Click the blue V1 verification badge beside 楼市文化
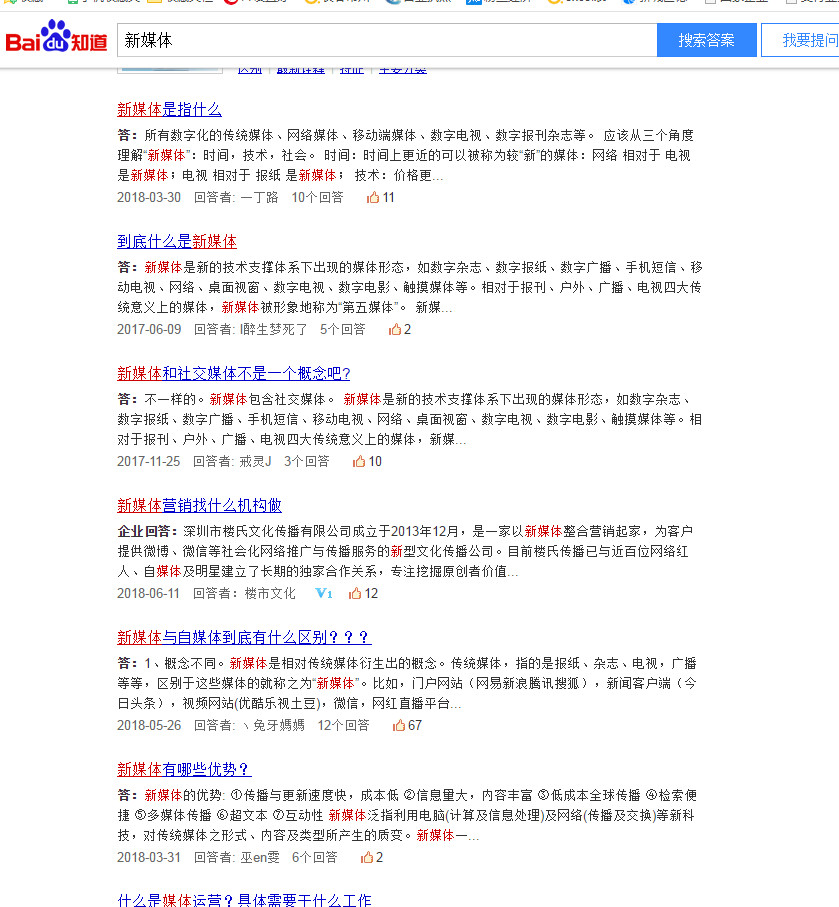This screenshot has height=907, width=839. coord(323,593)
